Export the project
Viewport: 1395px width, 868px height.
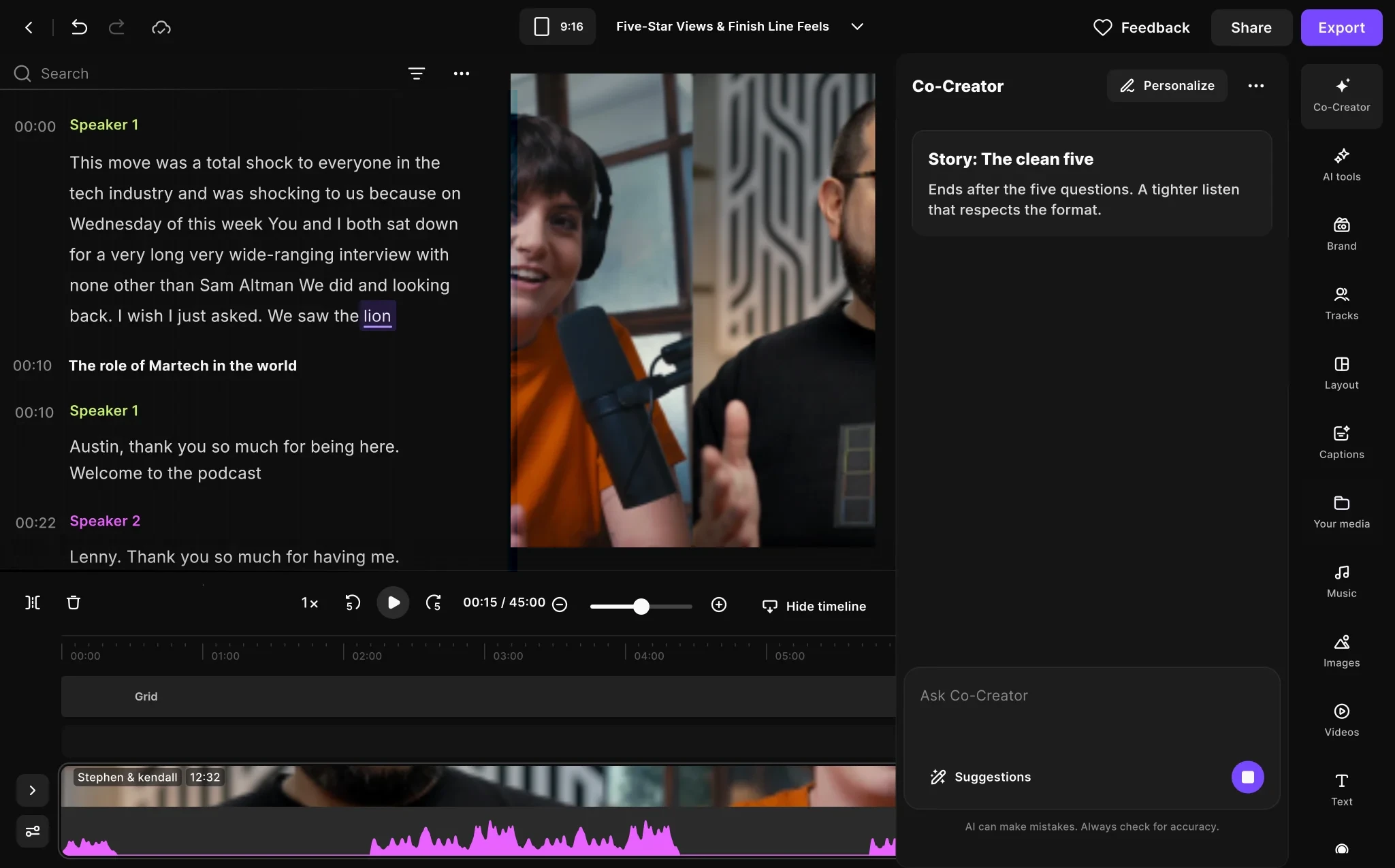1341,27
